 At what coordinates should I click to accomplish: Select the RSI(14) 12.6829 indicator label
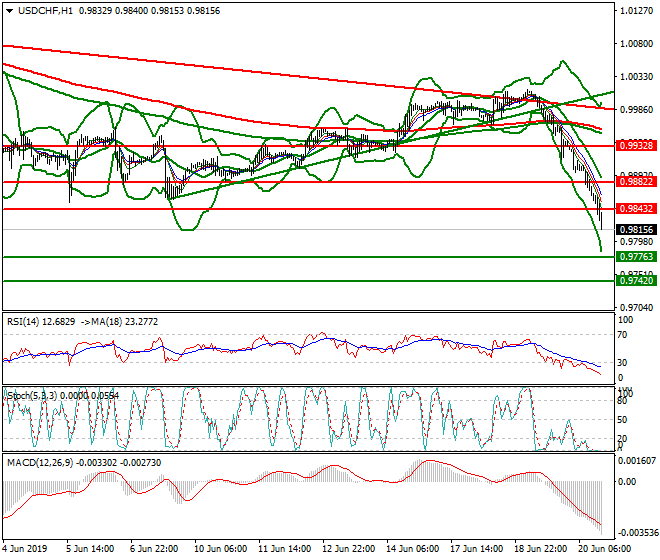coord(41,322)
